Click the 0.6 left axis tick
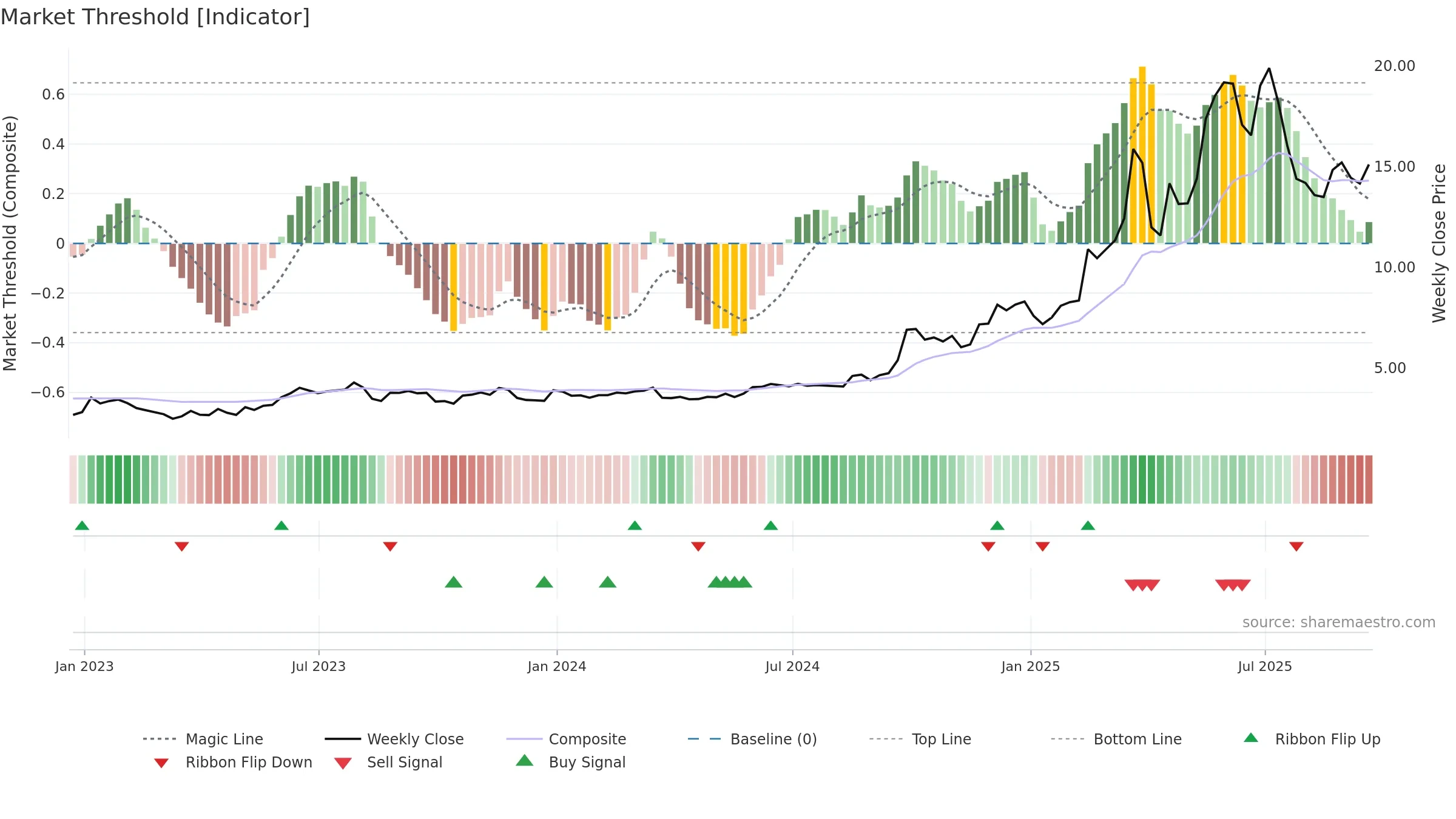This screenshot has height=819, width=1456. click(x=53, y=94)
